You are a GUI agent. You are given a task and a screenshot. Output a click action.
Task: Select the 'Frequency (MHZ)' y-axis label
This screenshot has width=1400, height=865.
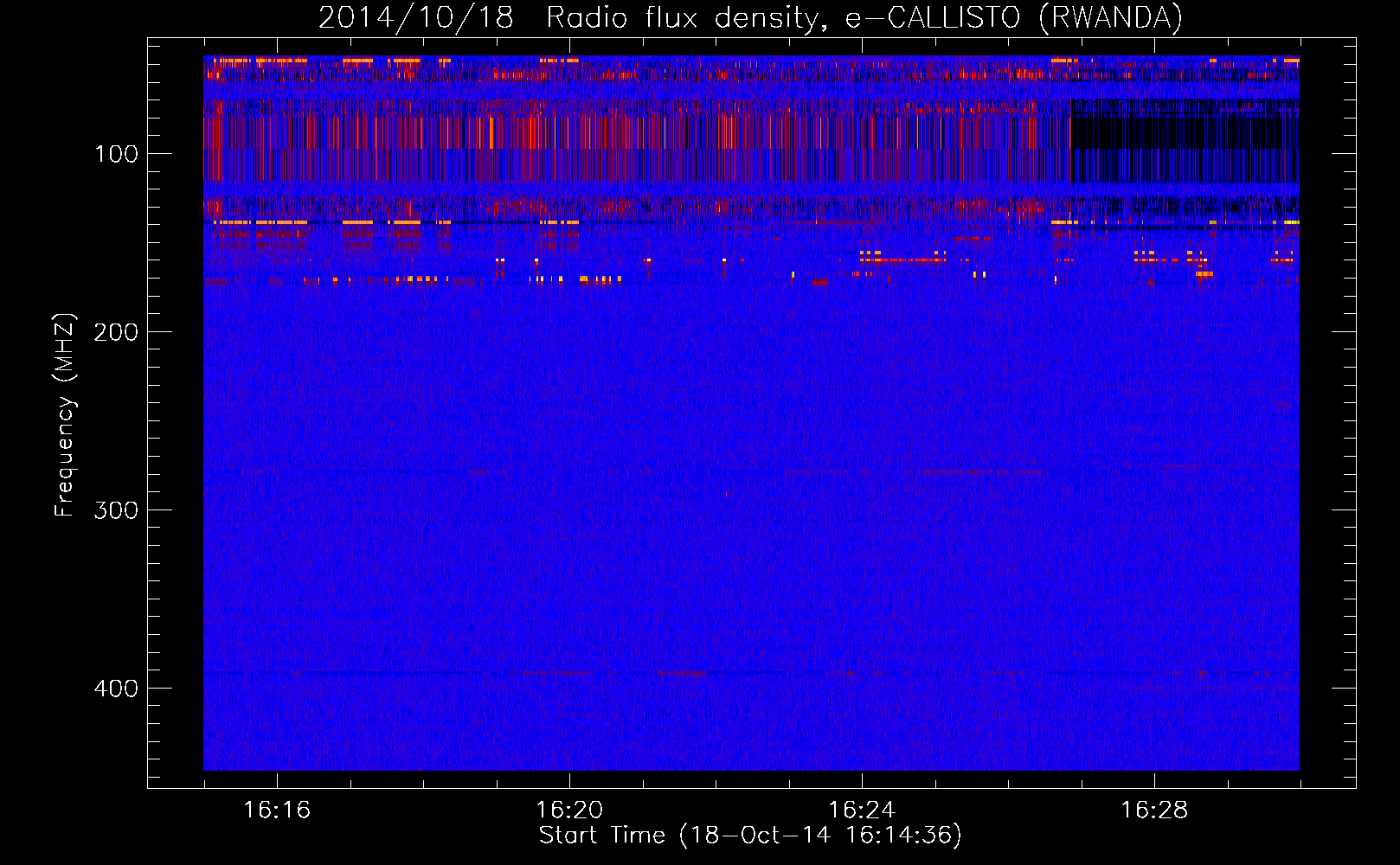coord(65,415)
